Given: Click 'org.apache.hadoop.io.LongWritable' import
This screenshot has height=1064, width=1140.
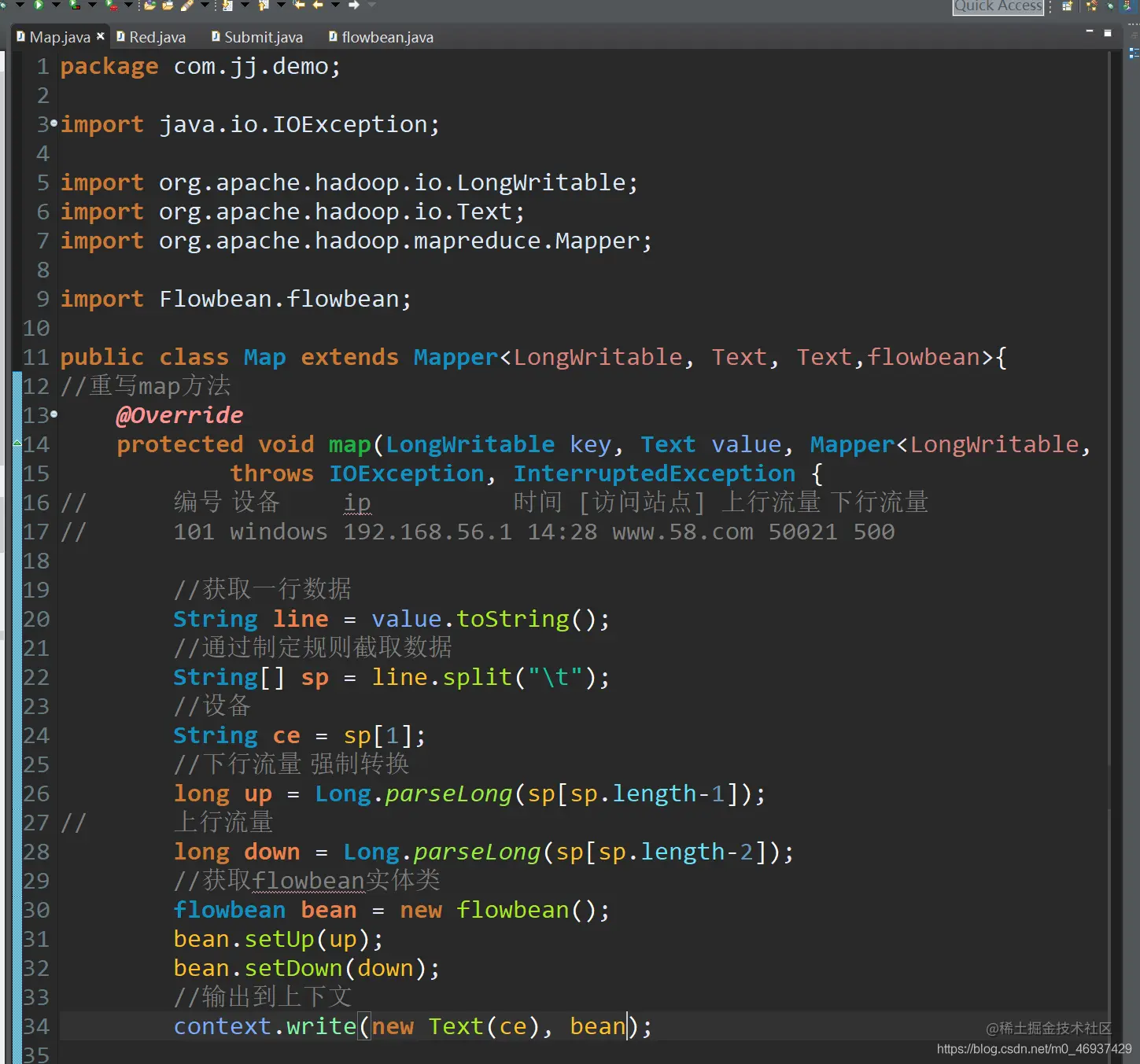Looking at the screenshot, I should point(393,182).
